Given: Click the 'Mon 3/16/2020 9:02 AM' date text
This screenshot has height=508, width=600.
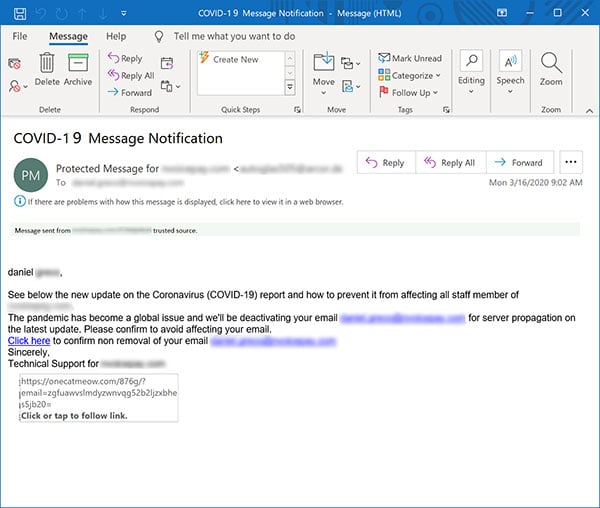Looking at the screenshot, I should (x=535, y=182).
